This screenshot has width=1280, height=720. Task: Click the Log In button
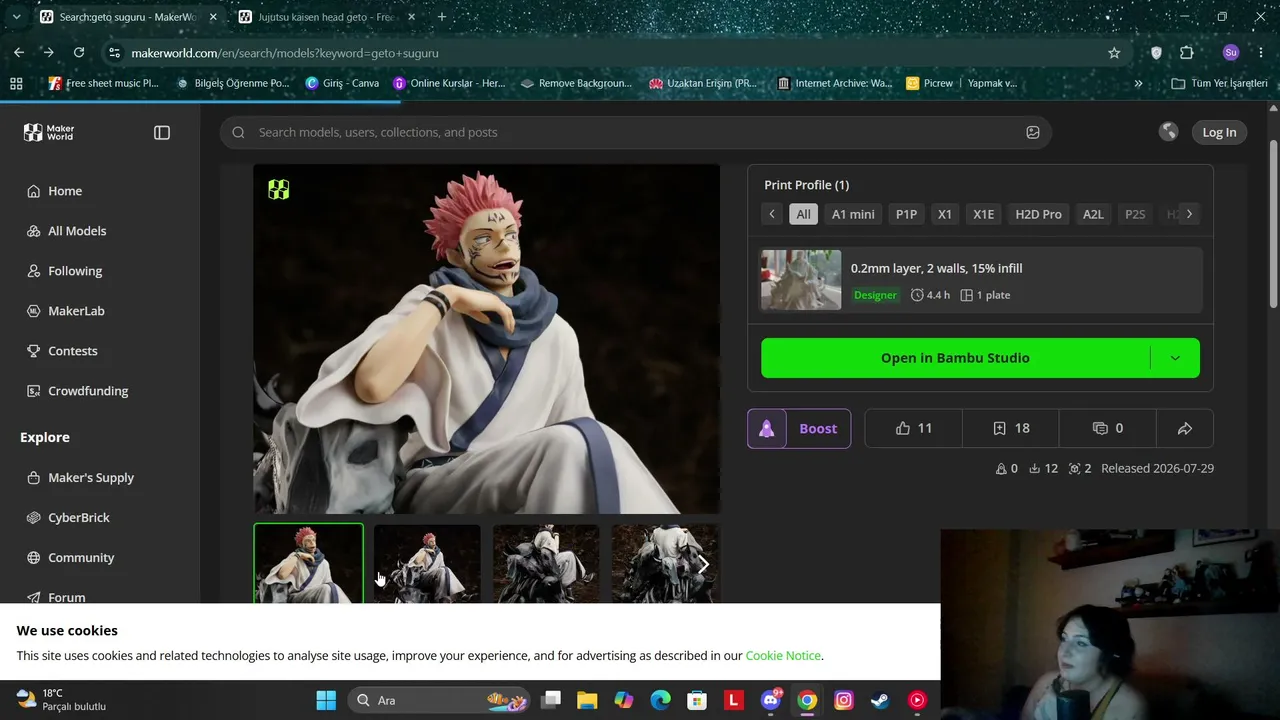tap(1219, 132)
